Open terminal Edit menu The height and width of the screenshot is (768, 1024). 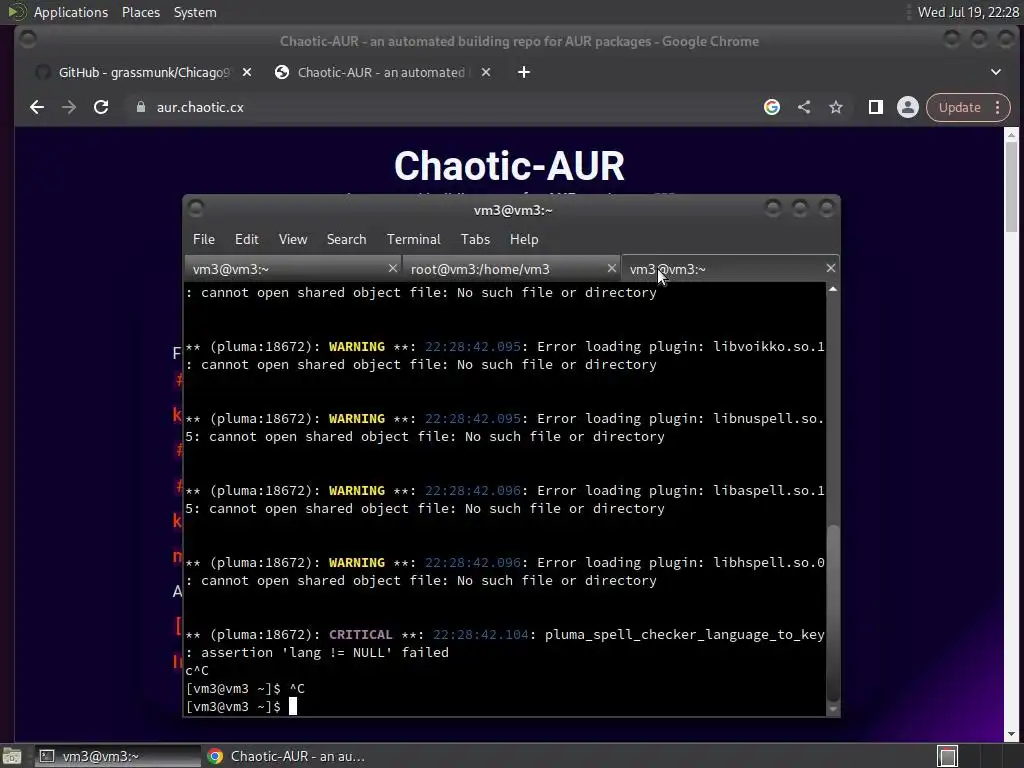pyautogui.click(x=246, y=239)
